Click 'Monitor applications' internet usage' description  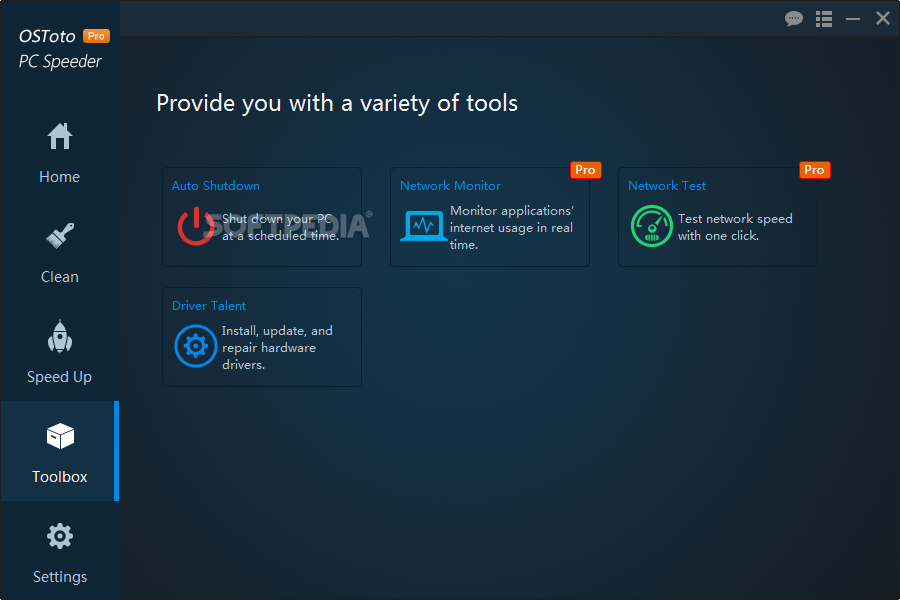(x=511, y=228)
